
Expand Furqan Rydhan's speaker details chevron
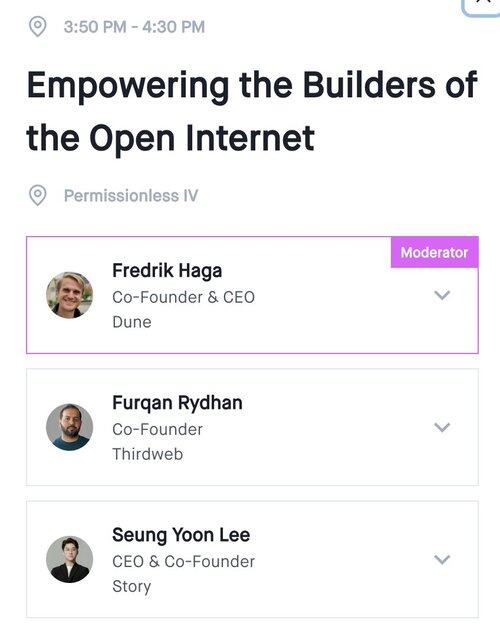(x=442, y=427)
